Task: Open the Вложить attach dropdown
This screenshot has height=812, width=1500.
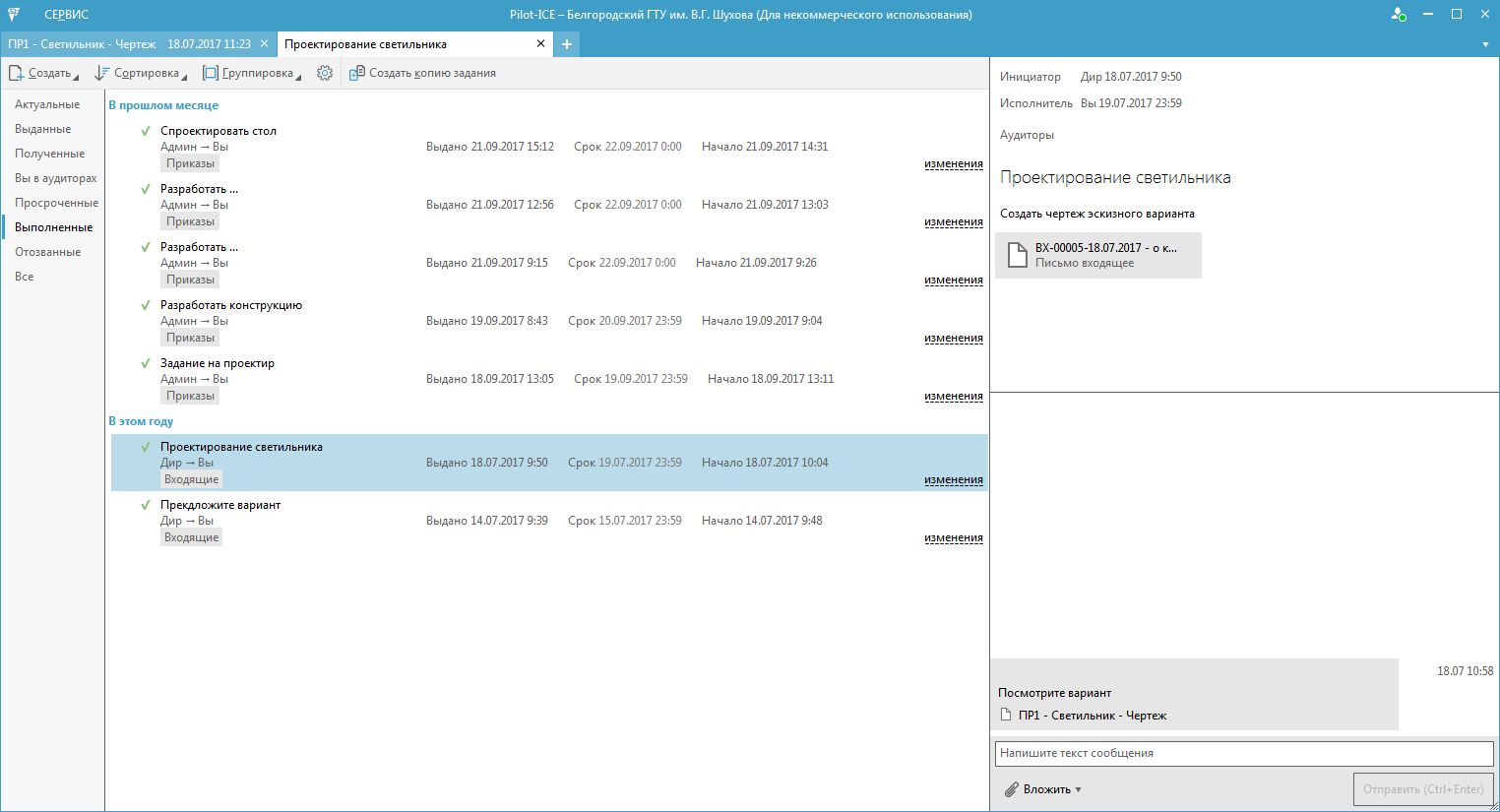Action: point(1043,789)
